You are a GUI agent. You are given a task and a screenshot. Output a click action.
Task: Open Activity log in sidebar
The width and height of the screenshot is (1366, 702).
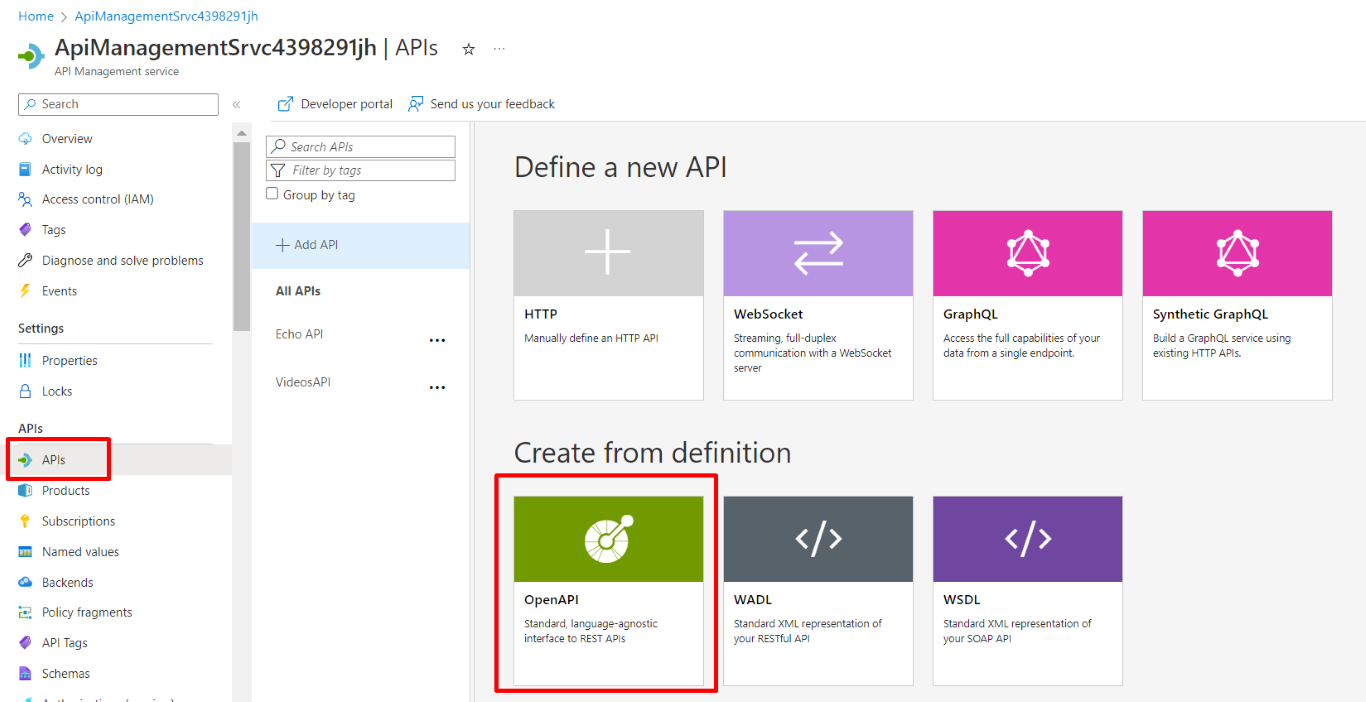click(x=72, y=169)
